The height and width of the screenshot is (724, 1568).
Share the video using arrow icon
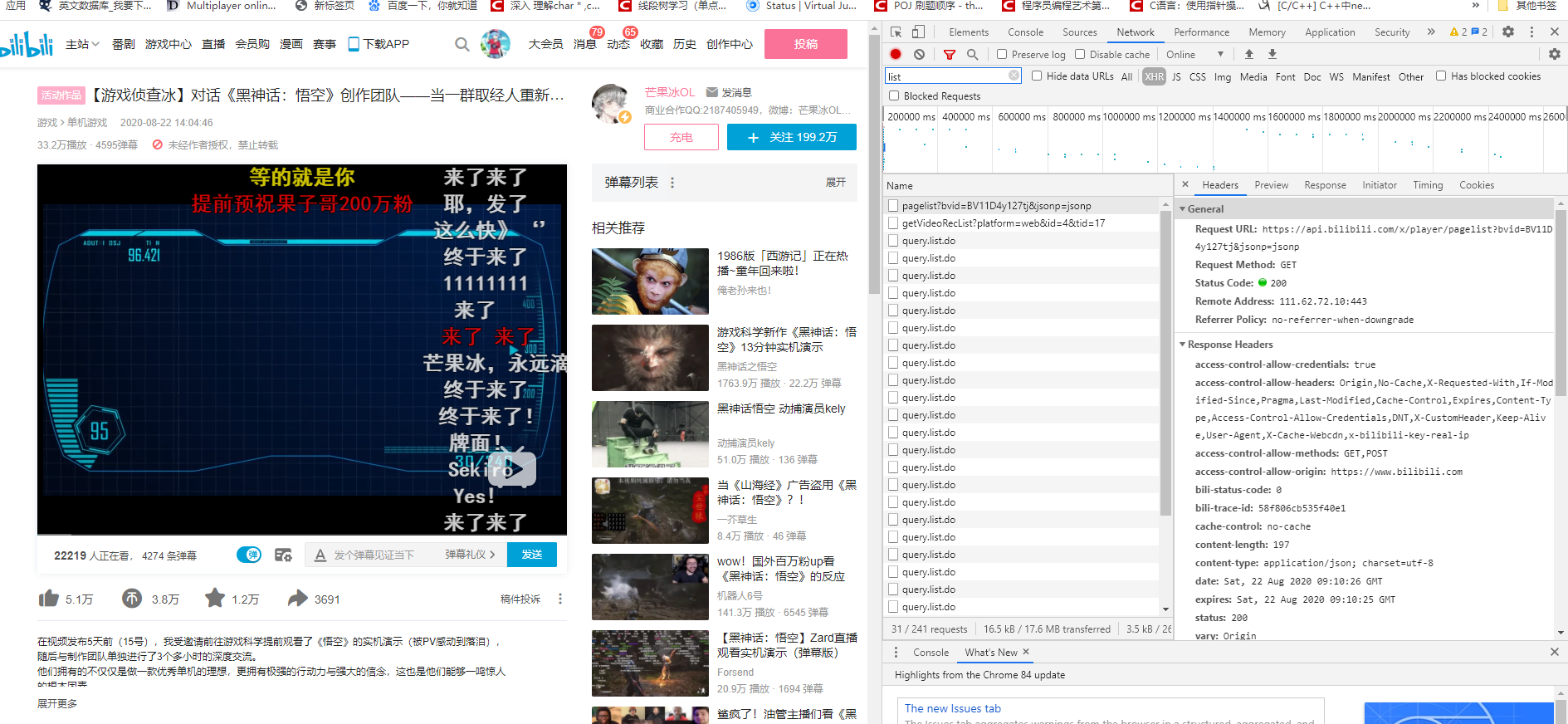click(x=297, y=598)
